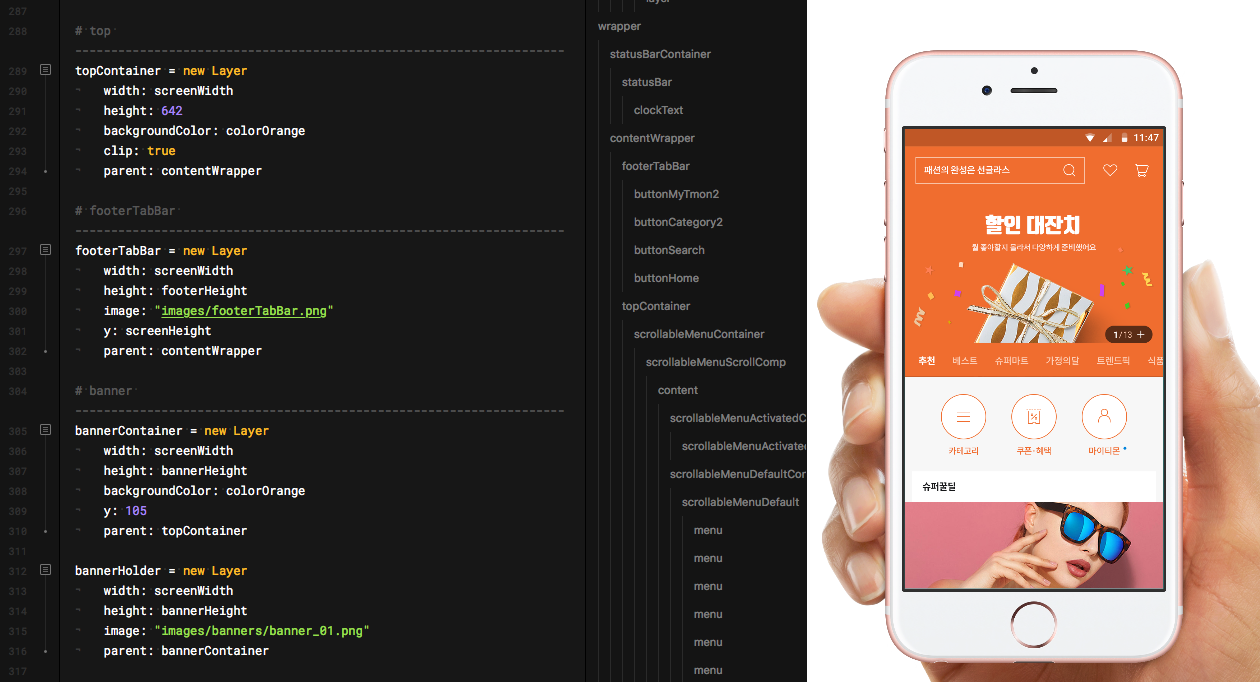This screenshot has width=1260, height=682.
Task: Tap the search magnifier icon in phone preview
Action: click(x=1069, y=171)
